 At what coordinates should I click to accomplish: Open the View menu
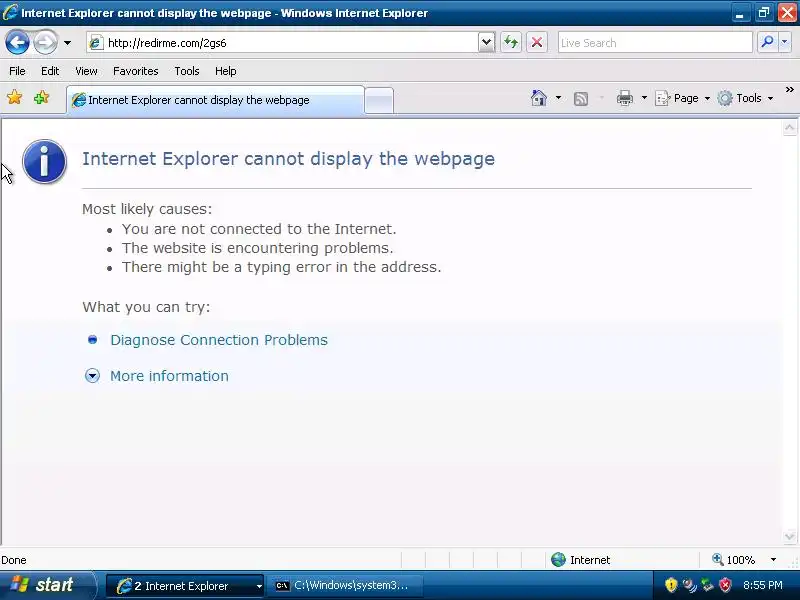click(86, 71)
